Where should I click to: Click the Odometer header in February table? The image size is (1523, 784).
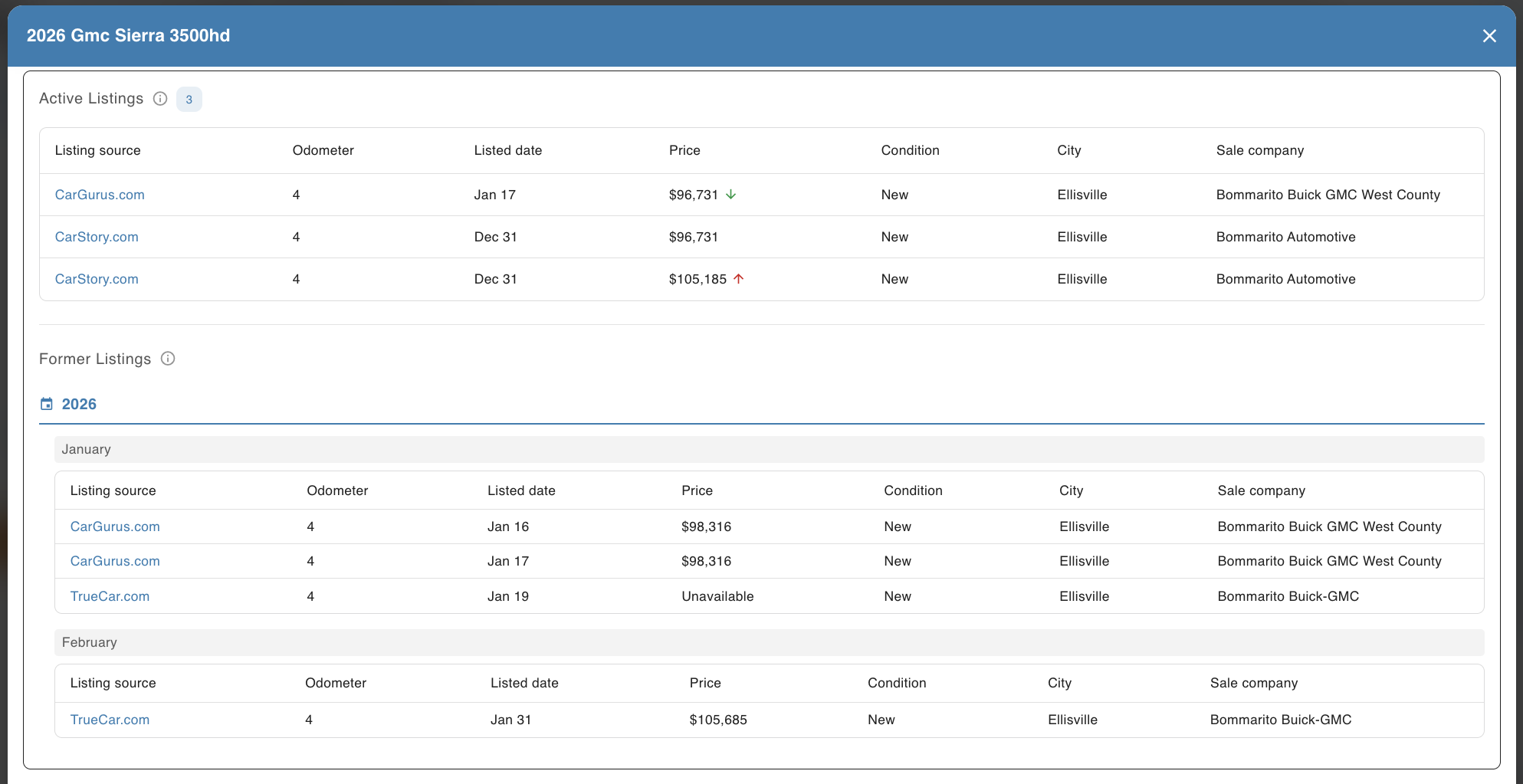pyautogui.click(x=336, y=683)
